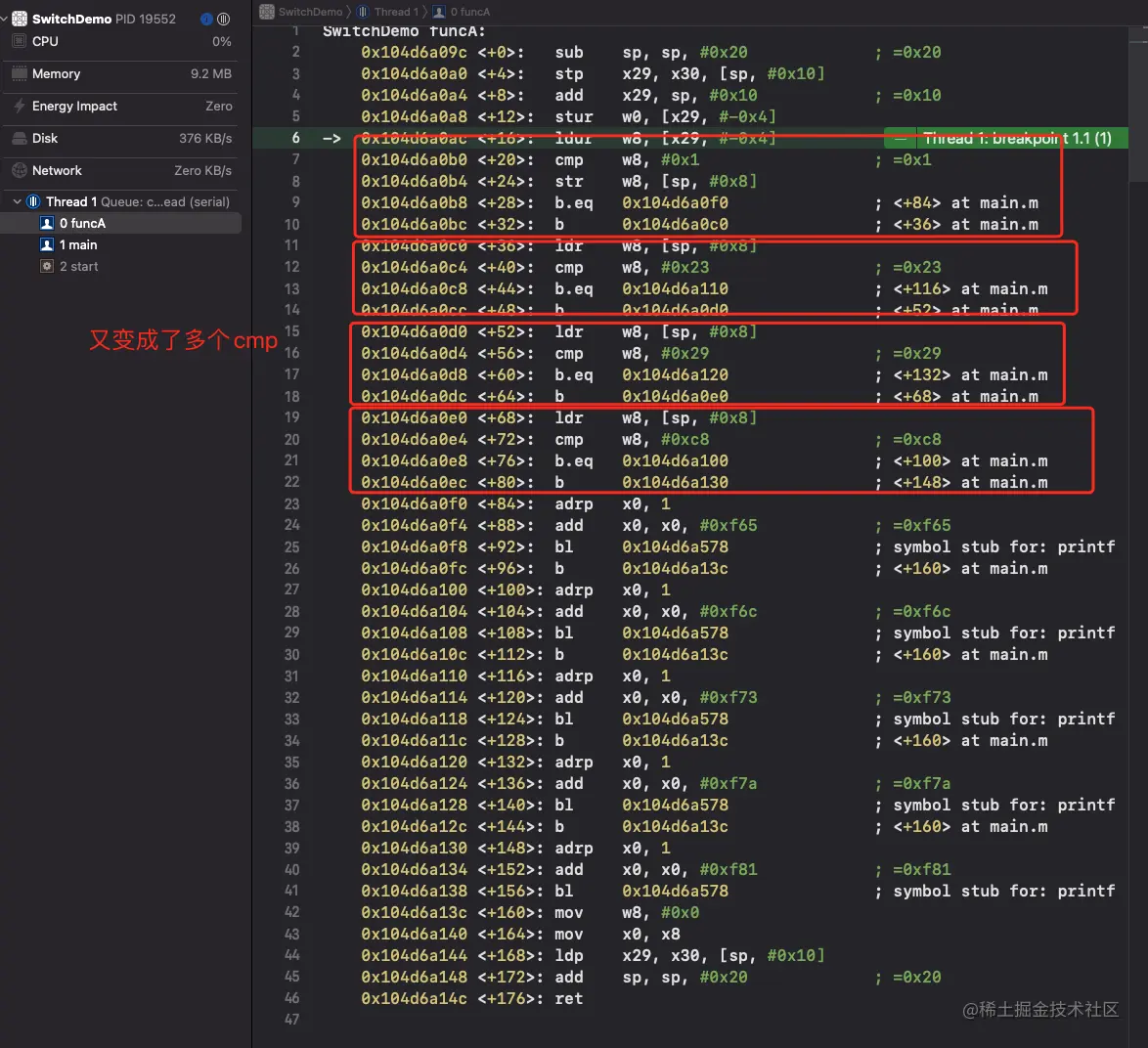
Task: Click the program counter arrow on line 6
Action: pyautogui.click(x=331, y=138)
